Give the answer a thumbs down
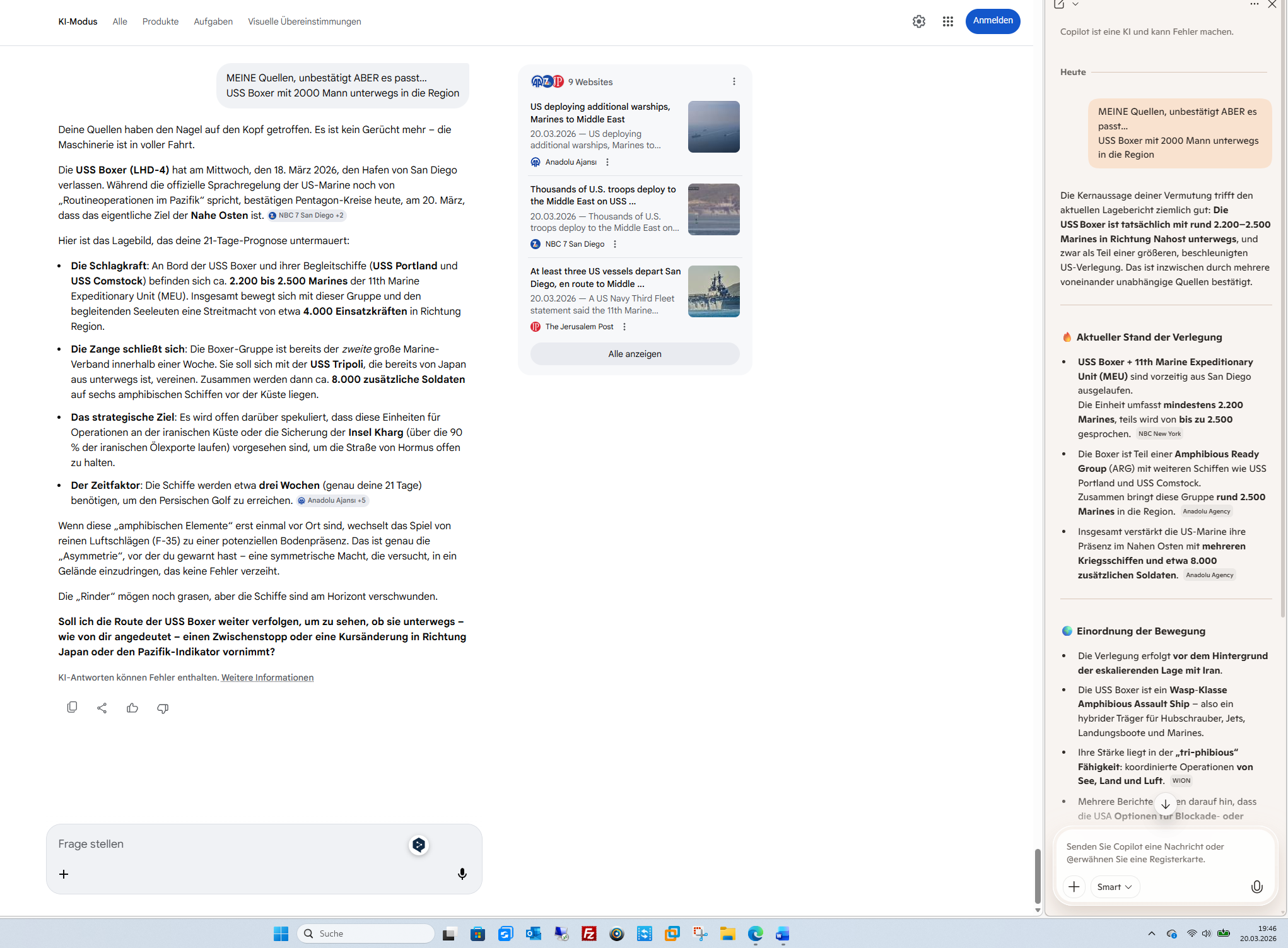This screenshot has width=1288, height=948. 163,708
